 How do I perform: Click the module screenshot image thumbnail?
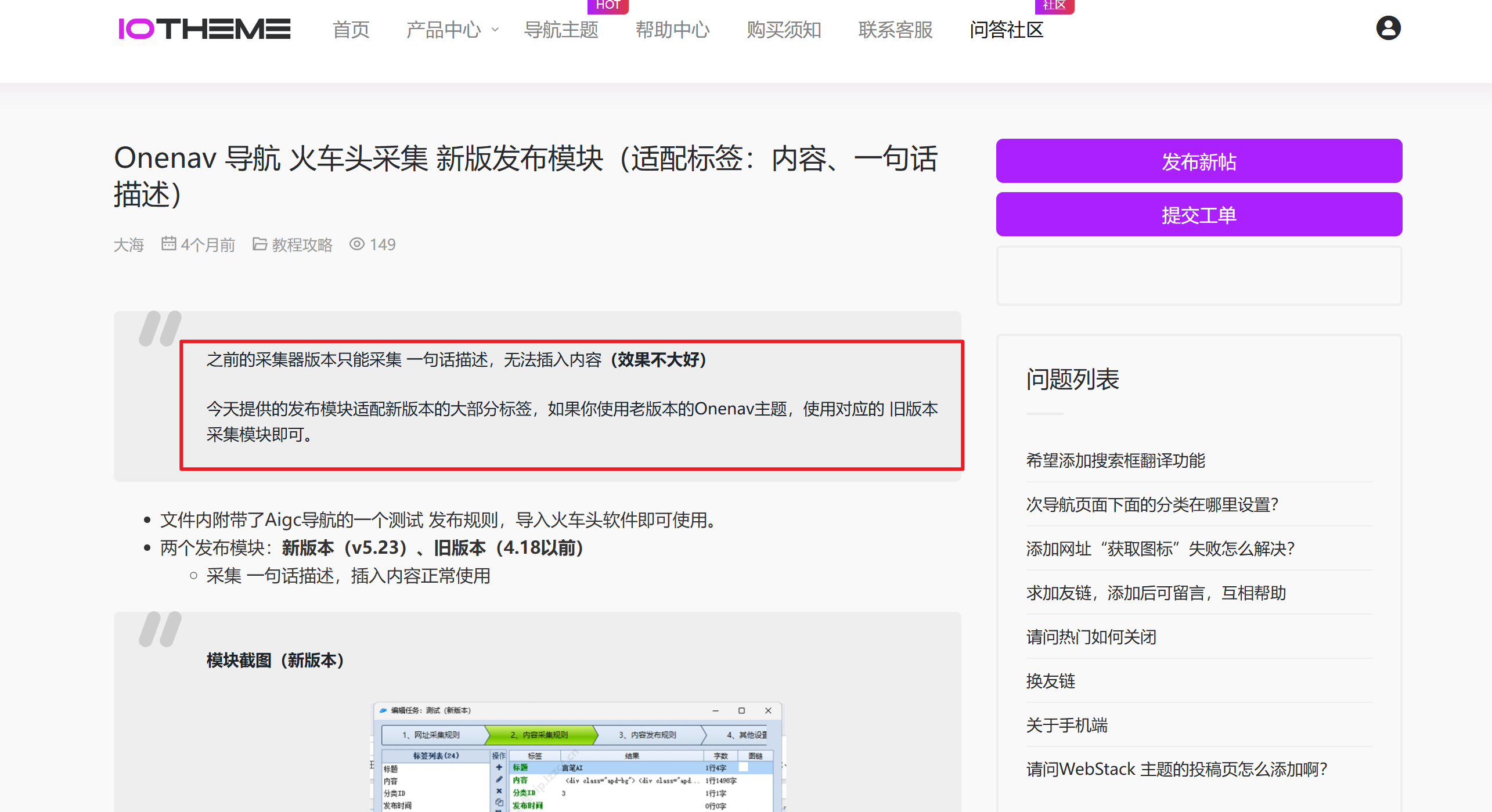(578, 757)
